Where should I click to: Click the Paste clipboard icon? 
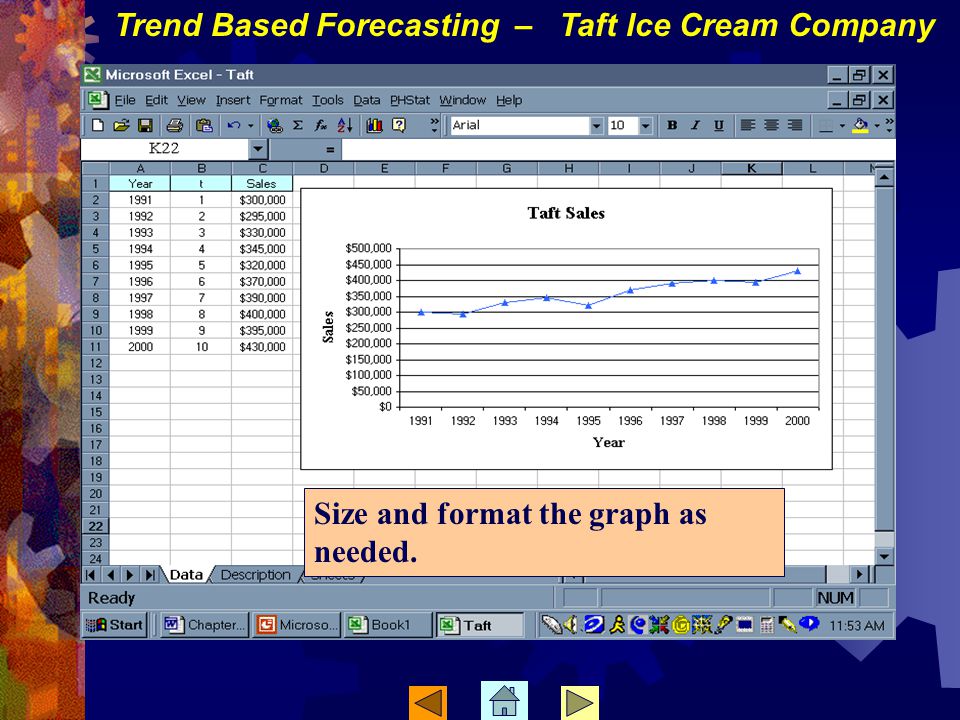coord(204,126)
